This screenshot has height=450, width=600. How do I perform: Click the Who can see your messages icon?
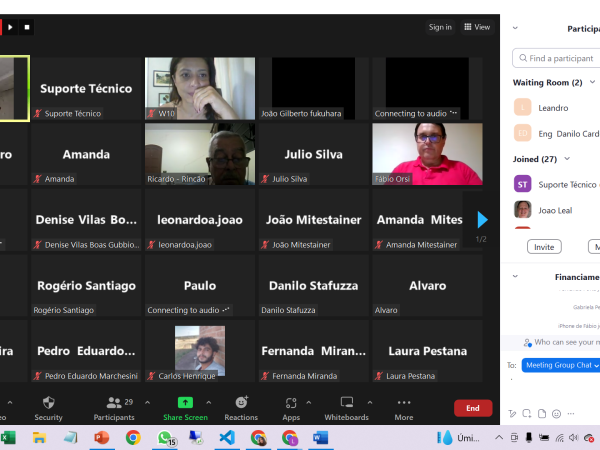coord(528,342)
